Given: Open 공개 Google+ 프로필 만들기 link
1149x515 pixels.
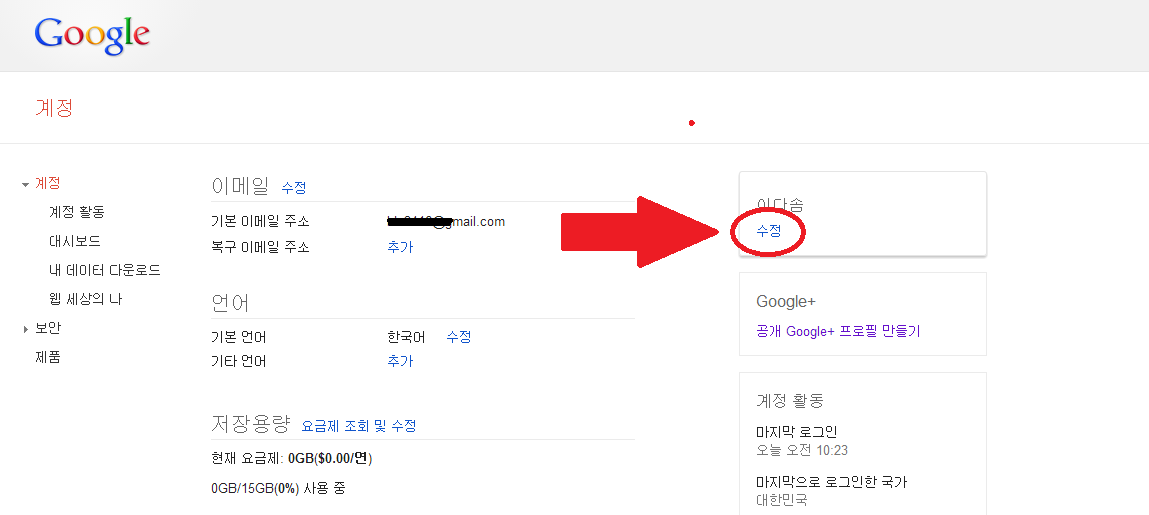Looking at the screenshot, I should click(x=838, y=331).
